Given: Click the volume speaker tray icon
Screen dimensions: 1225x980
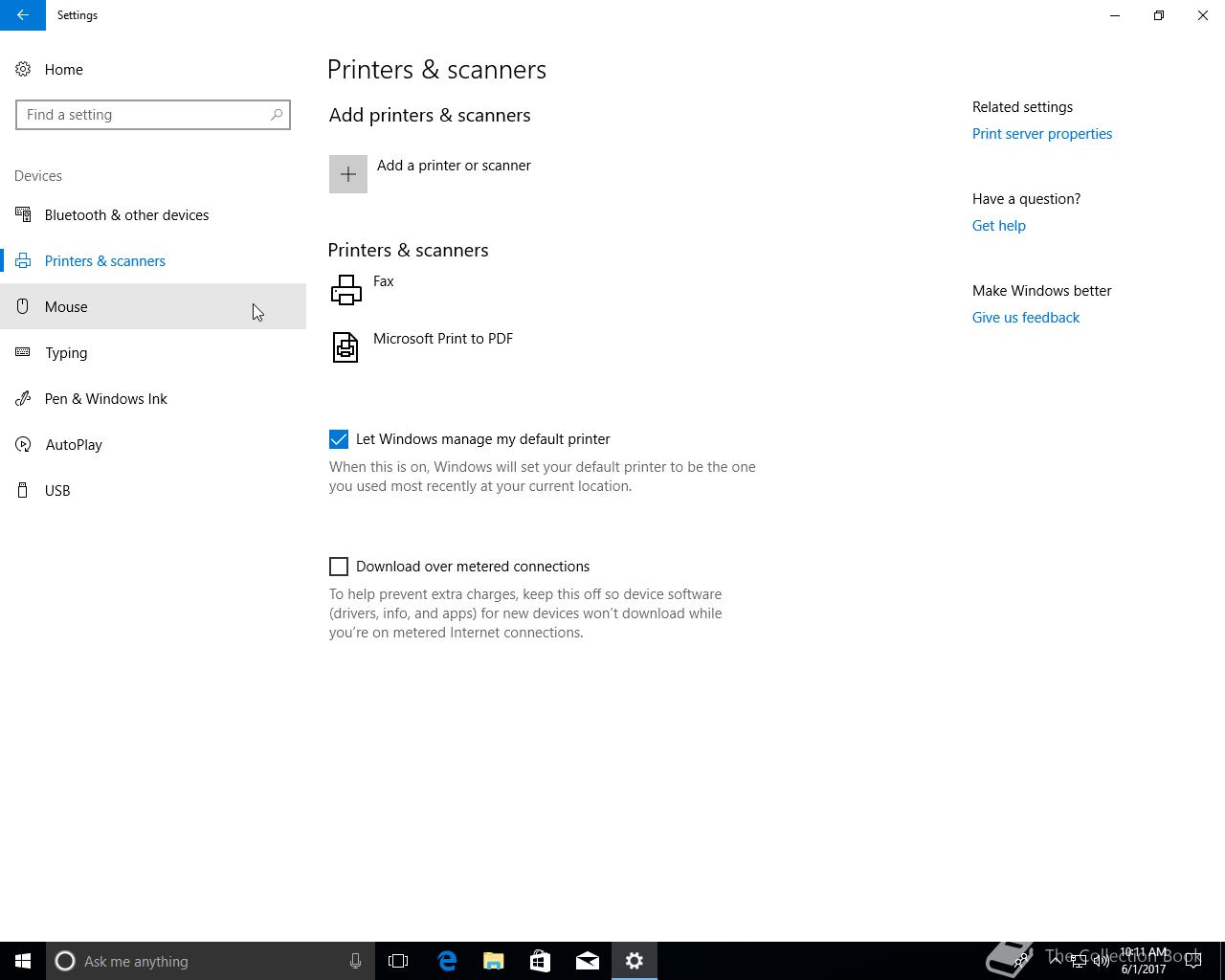Looking at the screenshot, I should (1102, 961).
